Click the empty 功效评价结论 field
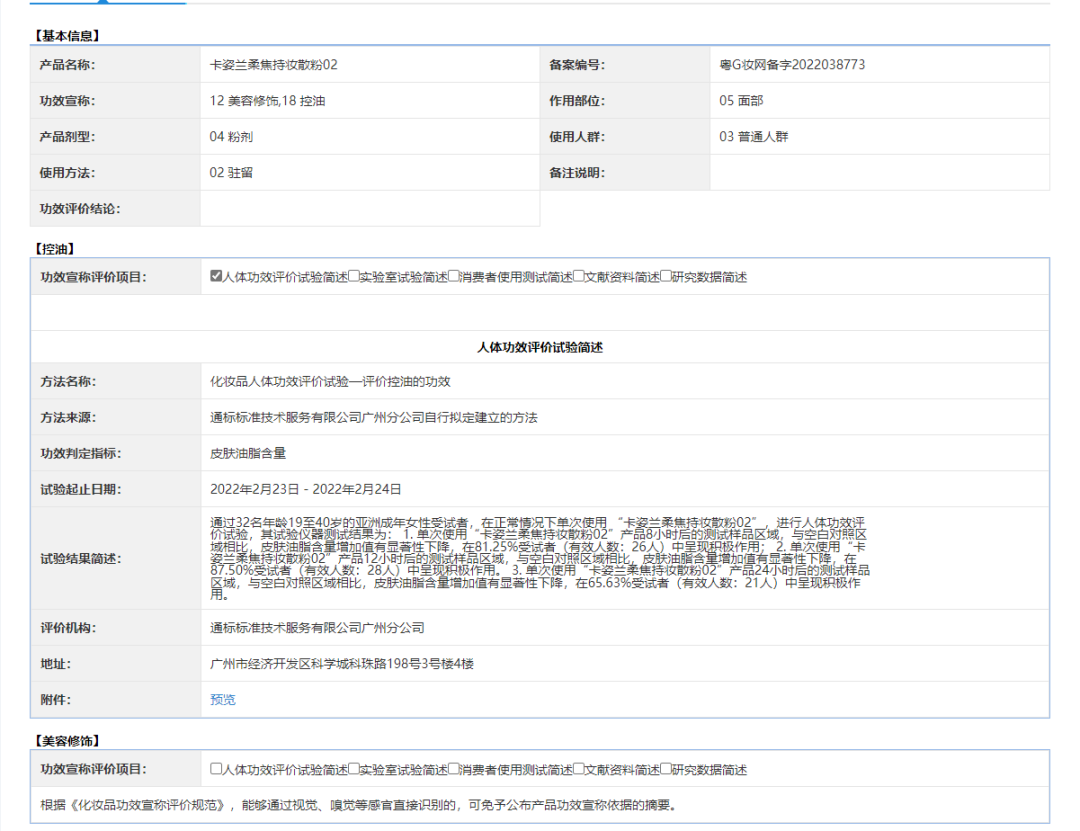The height and width of the screenshot is (831, 1080). [x=369, y=209]
